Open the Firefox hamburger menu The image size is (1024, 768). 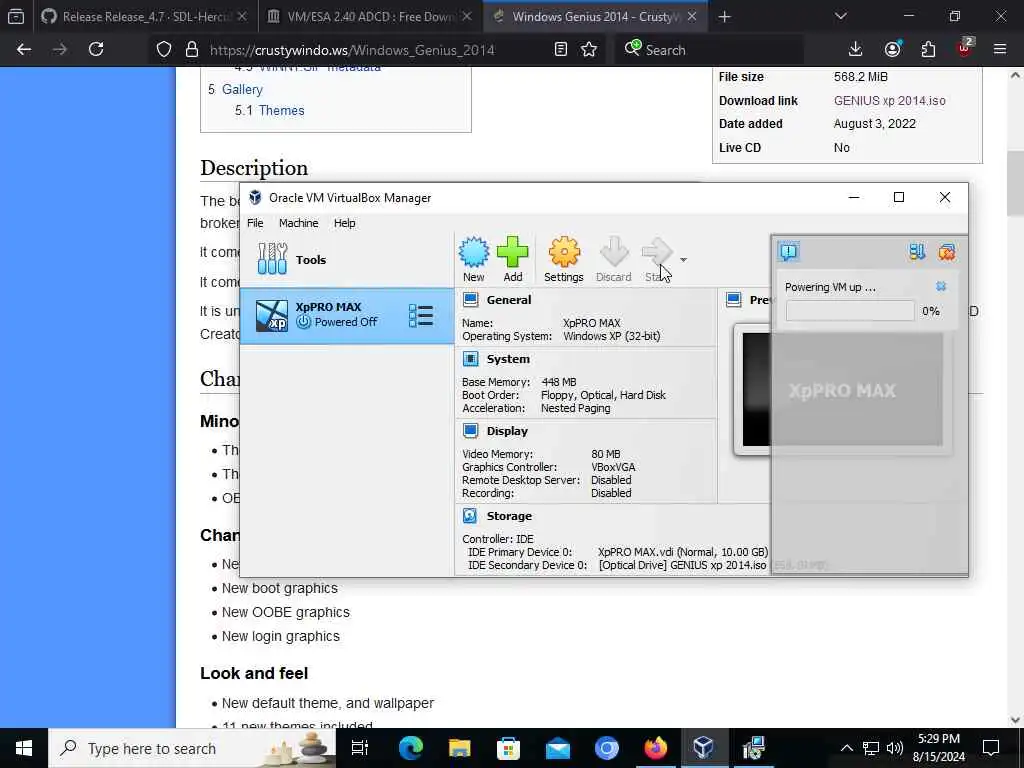(x=1000, y=49)
